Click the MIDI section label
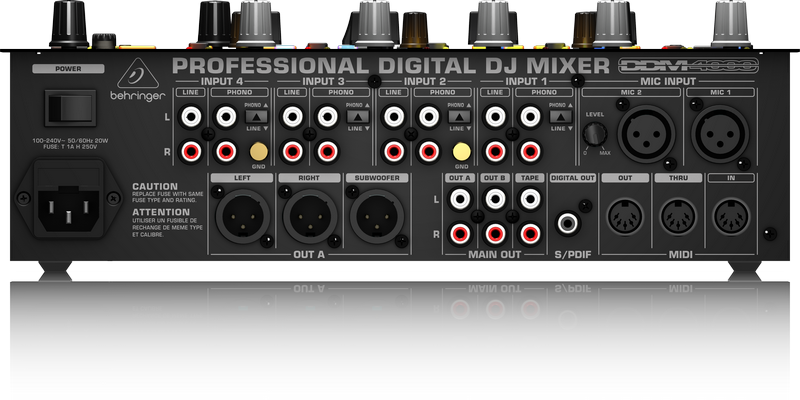This screenshot has width=800, height=400. coord(681,254)
